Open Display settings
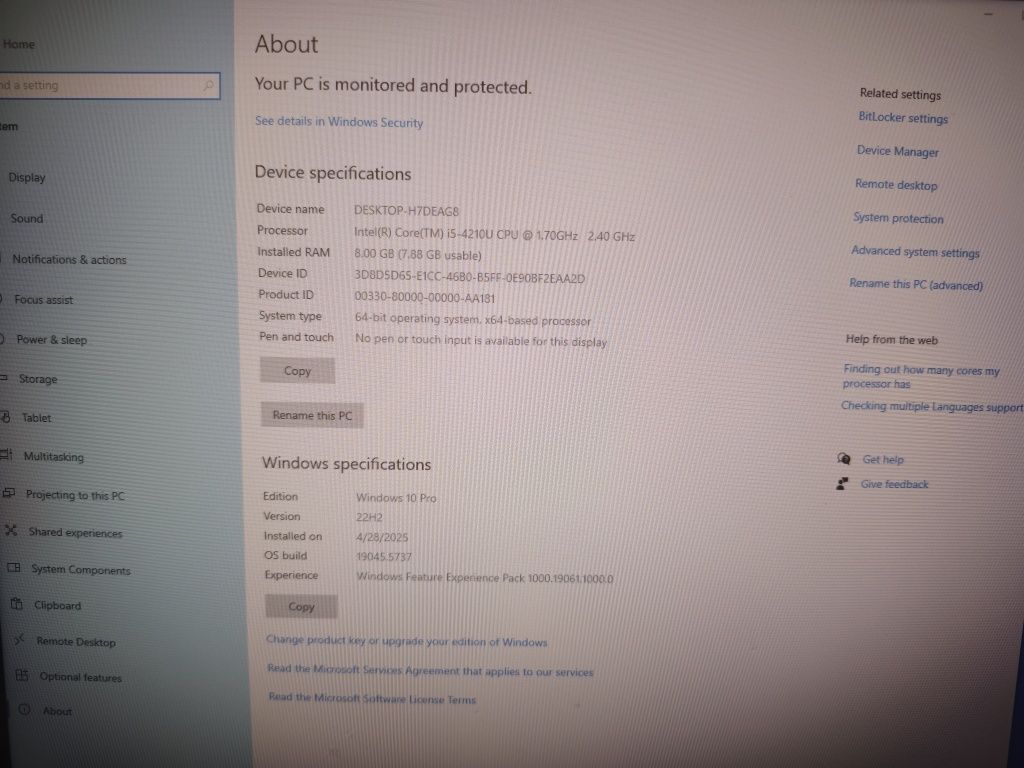Screen dimensions: 1024x768 [27, 178]
